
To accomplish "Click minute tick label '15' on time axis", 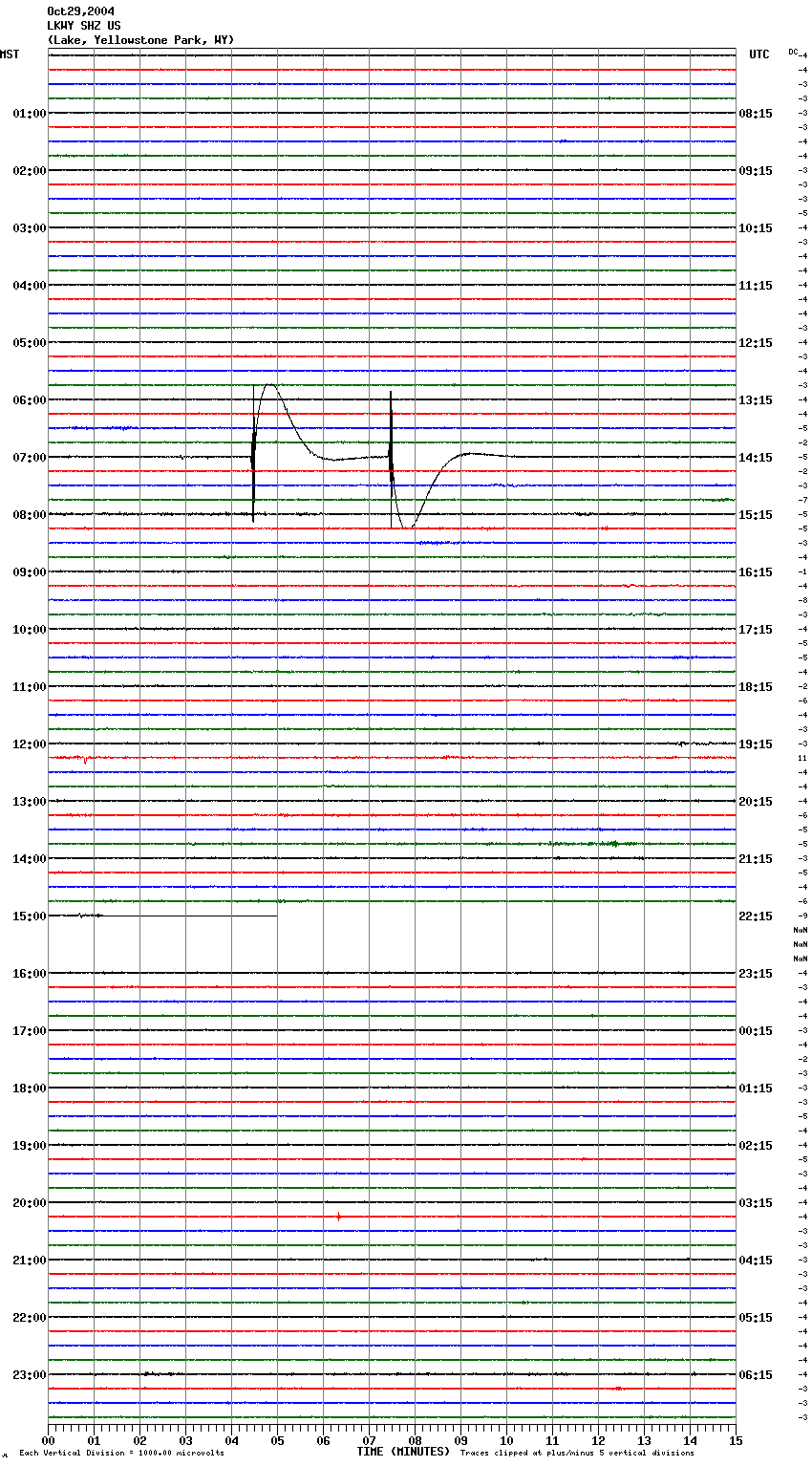I will [x=737, y=1440].
